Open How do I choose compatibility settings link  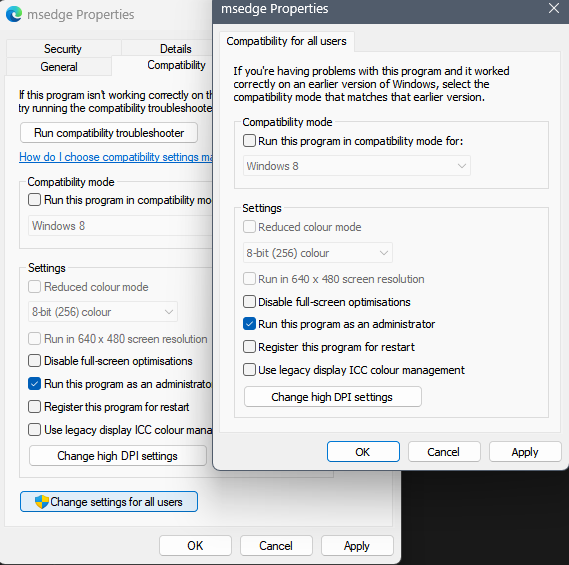(116, 157)
